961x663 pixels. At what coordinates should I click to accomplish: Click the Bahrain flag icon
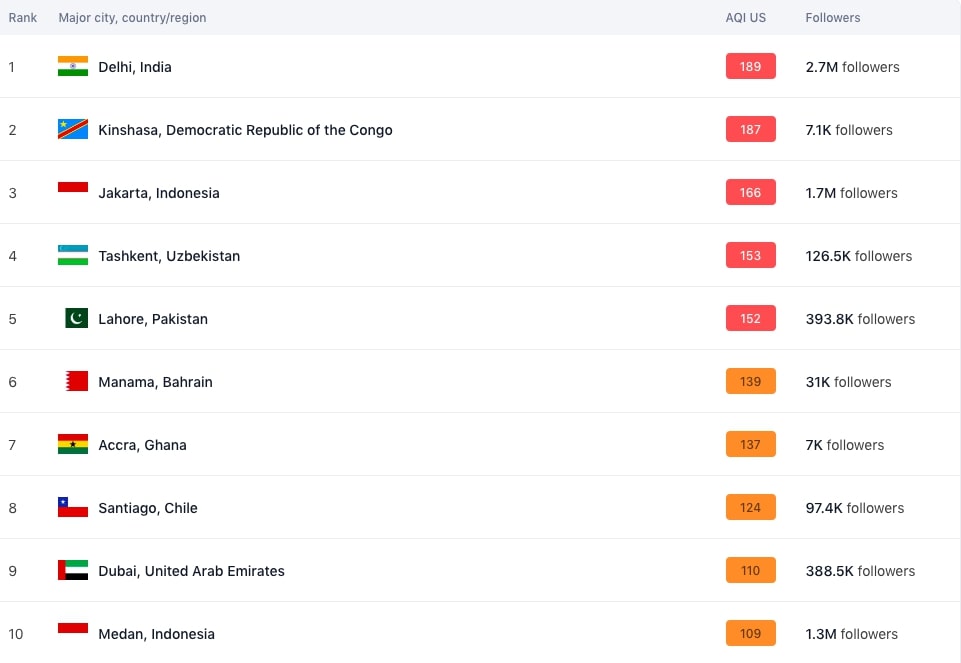[77, 381]
